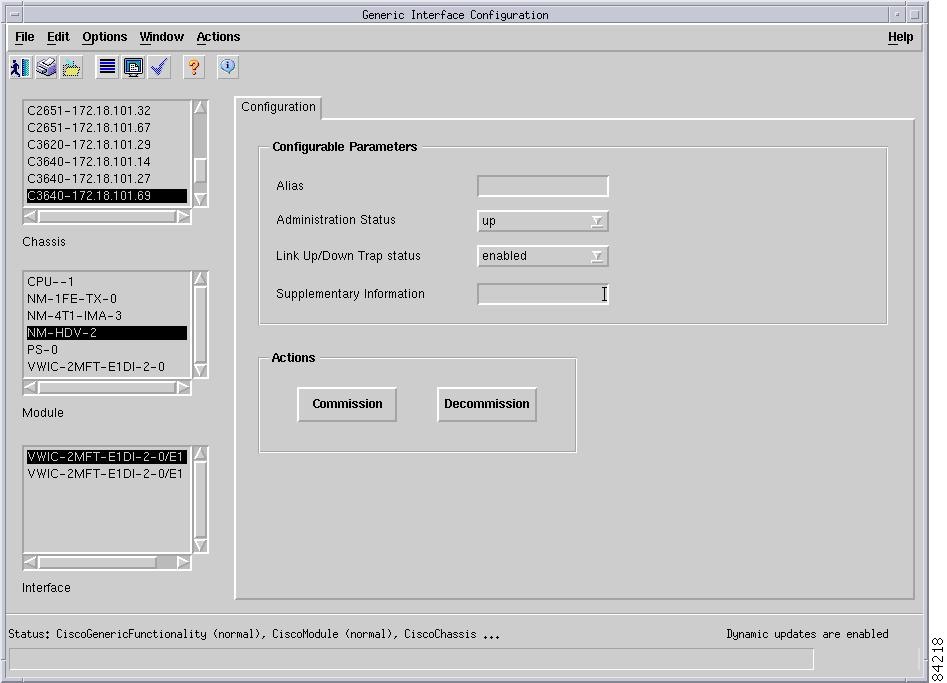The height and width of the screenshot is (683, 947).
Task: Open the Link Up/Down Trap status dropdown
Action: point(542,256)
